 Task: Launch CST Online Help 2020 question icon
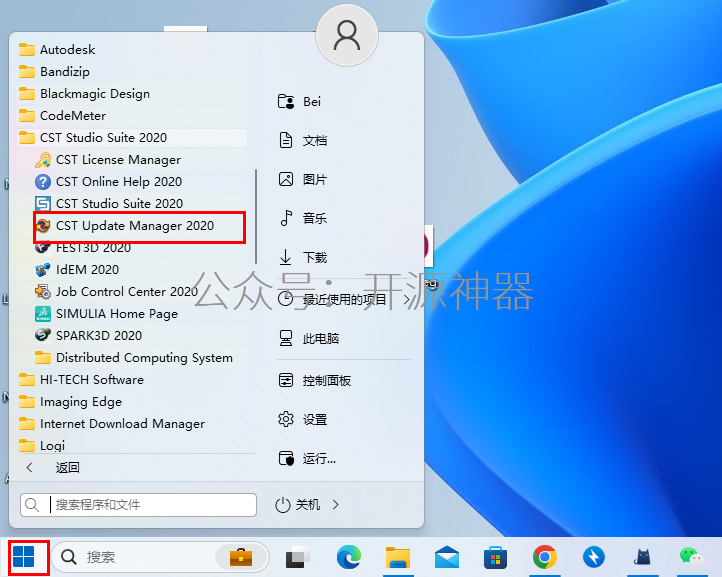[43, 182]
